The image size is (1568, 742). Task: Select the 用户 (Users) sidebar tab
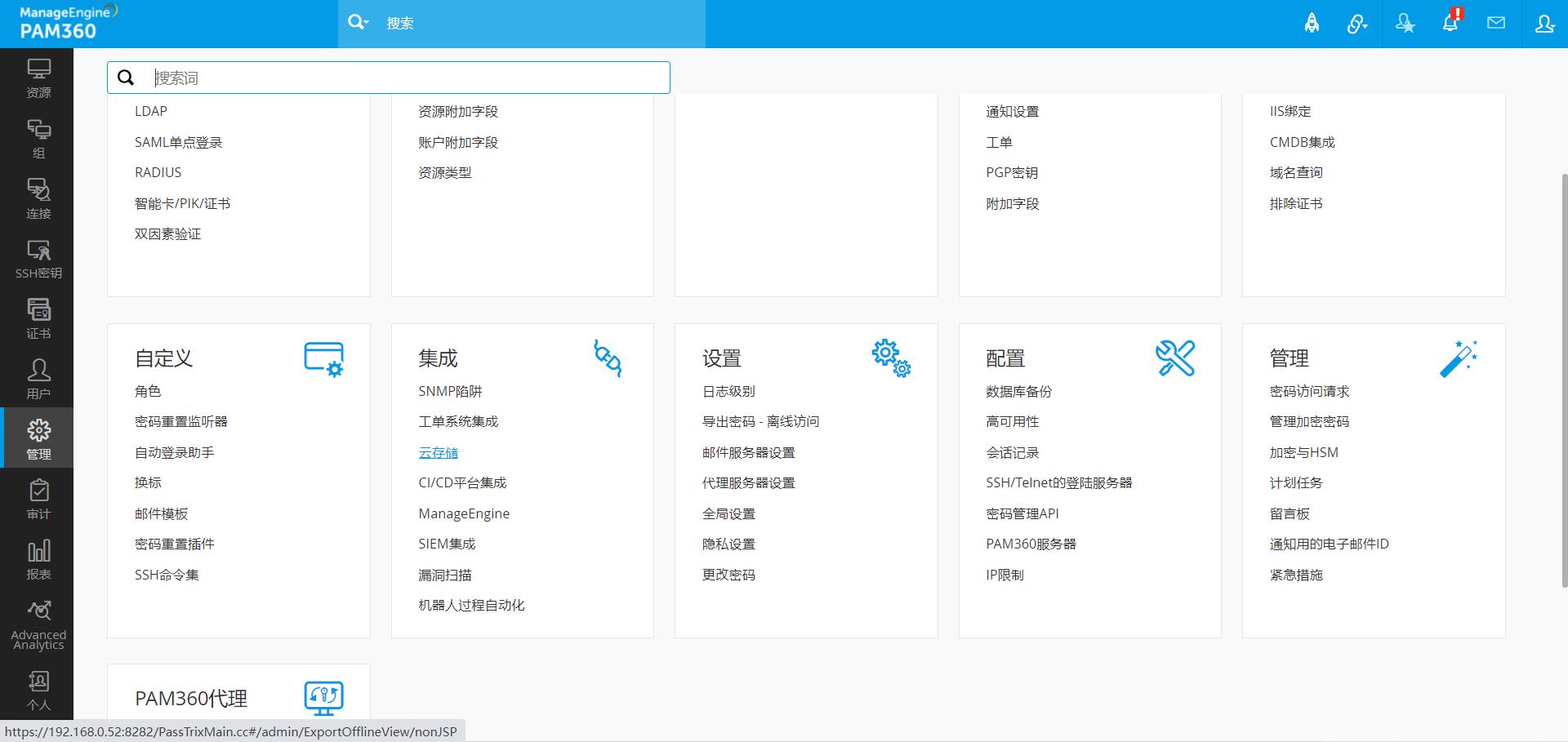click(x=38, y=380)
